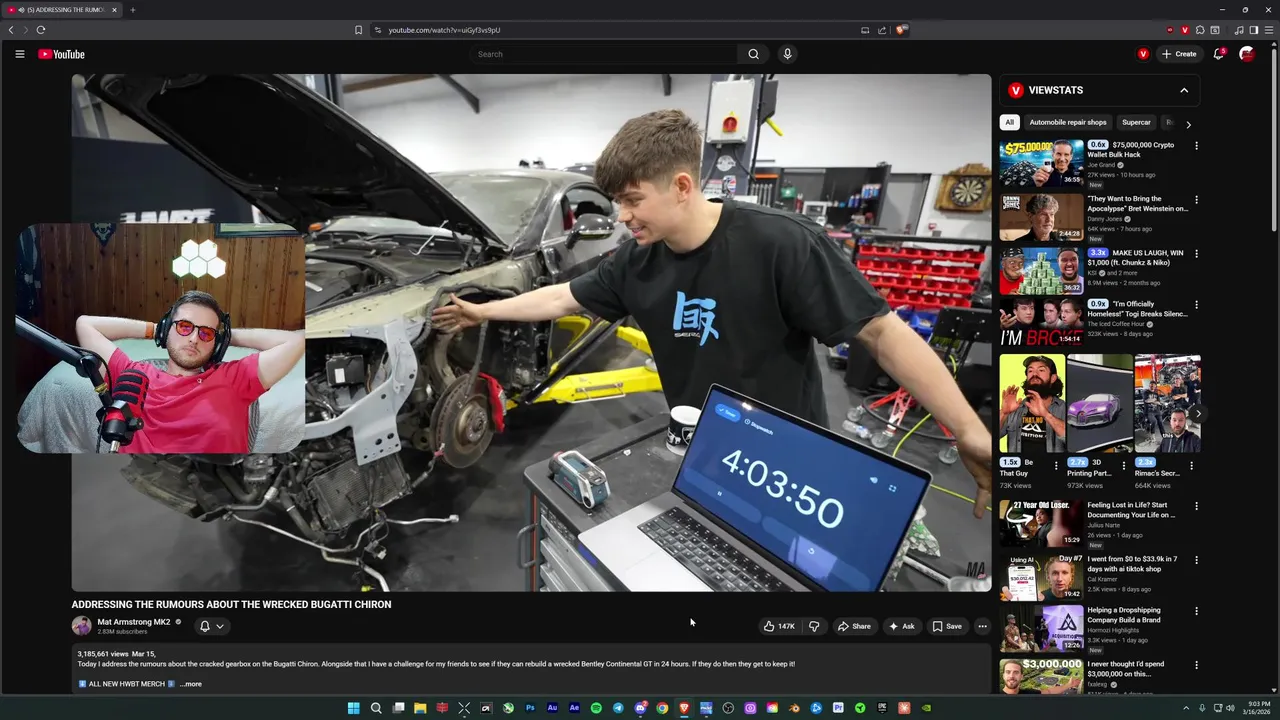Show next Shorts with the shelf arrow
This screenshot has width=1280, height=720.
(x=1197, y=413)
